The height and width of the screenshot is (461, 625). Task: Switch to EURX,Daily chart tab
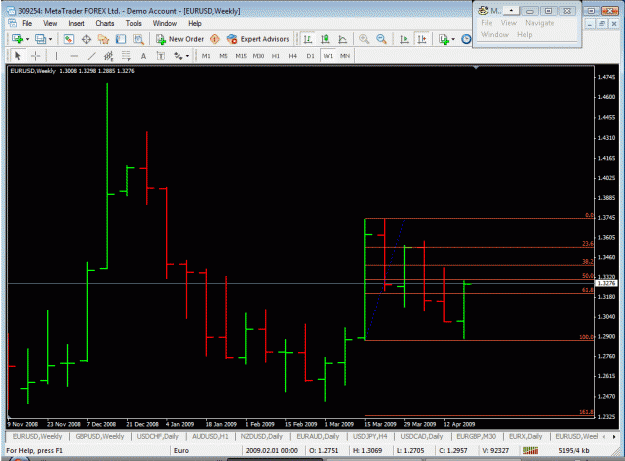(x=525, y=437)
